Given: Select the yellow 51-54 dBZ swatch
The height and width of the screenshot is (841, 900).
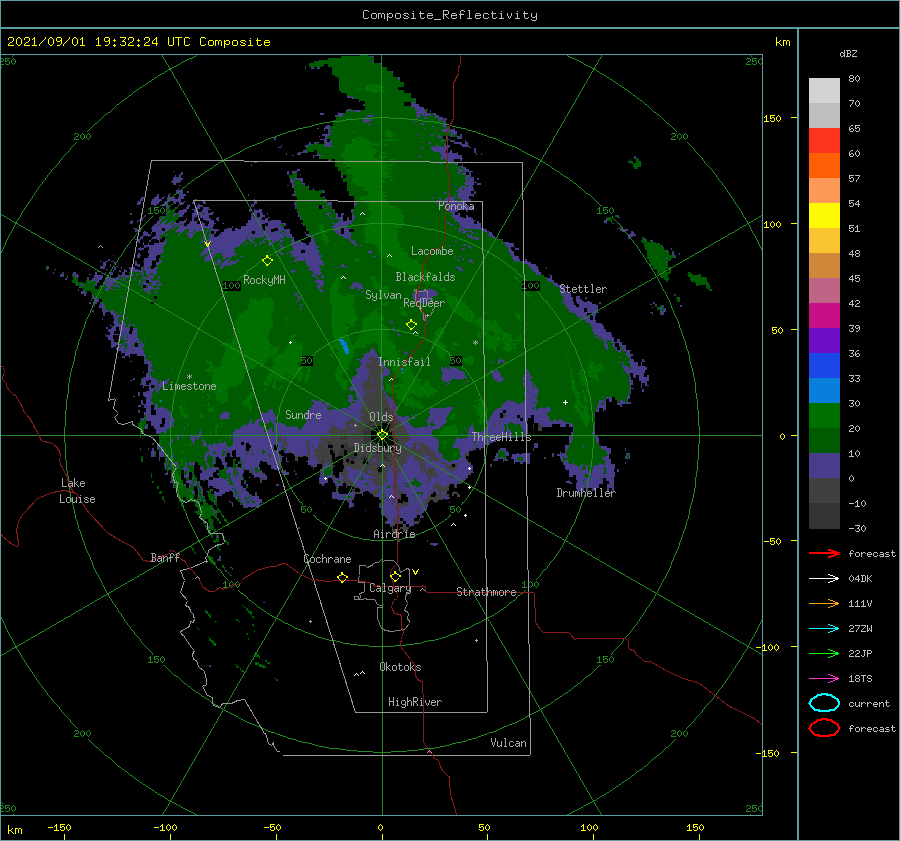Looking at the screenshot, I should pyautogui.click(x=824, y=216).
